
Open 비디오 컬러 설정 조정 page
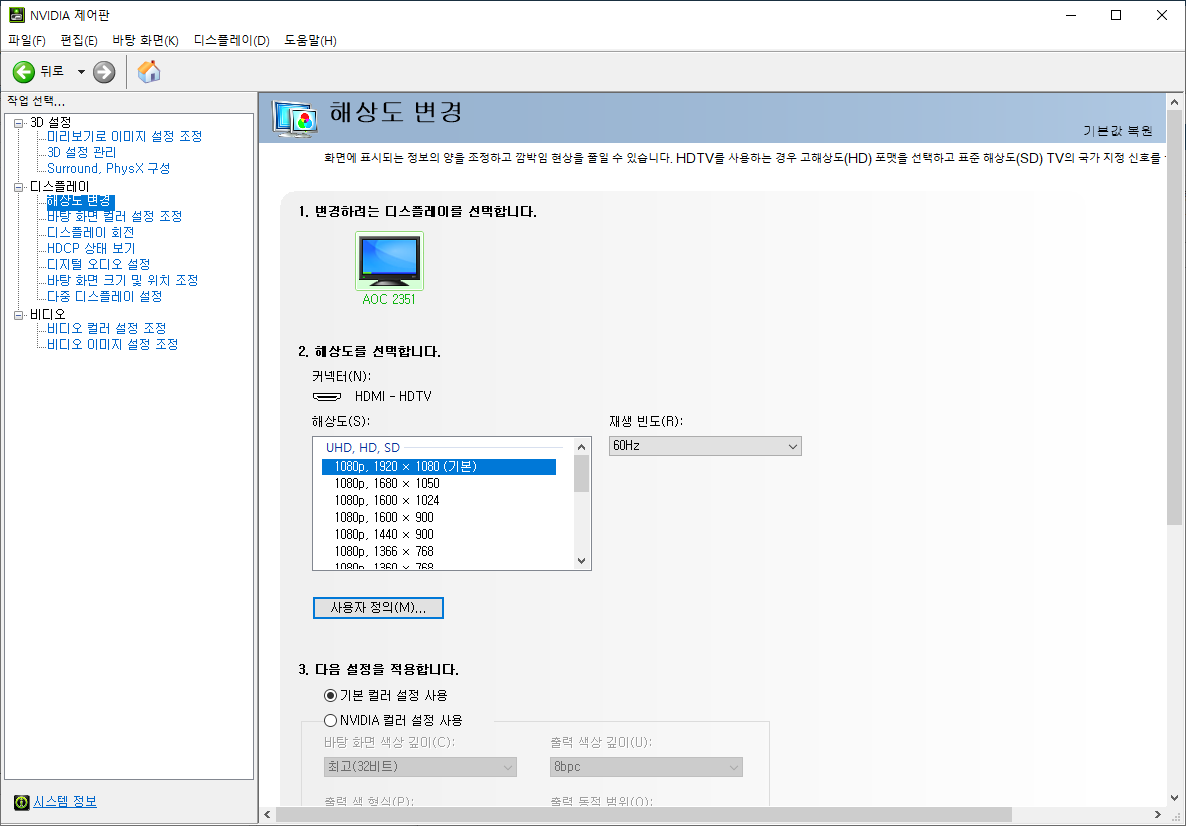click(107, 328)
